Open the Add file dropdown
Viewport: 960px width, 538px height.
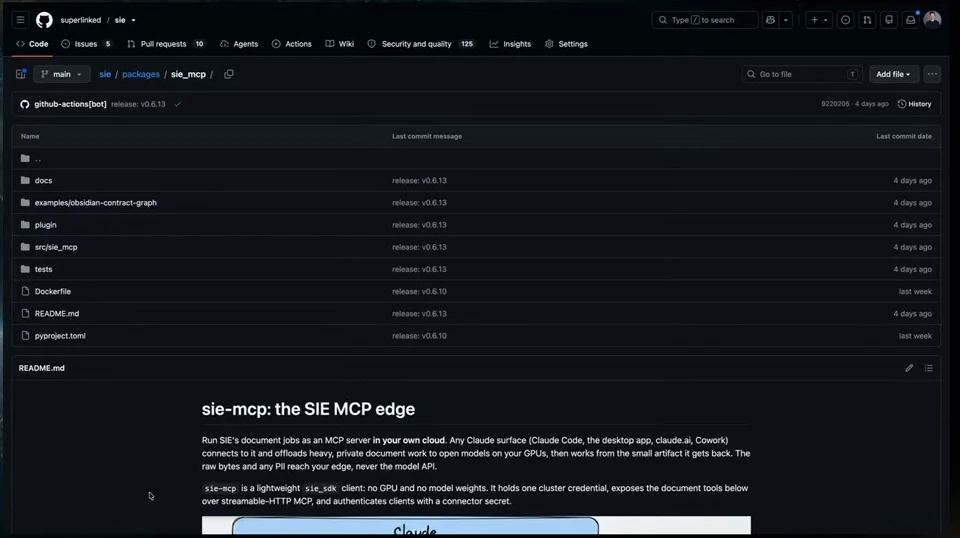click(893, 74)
